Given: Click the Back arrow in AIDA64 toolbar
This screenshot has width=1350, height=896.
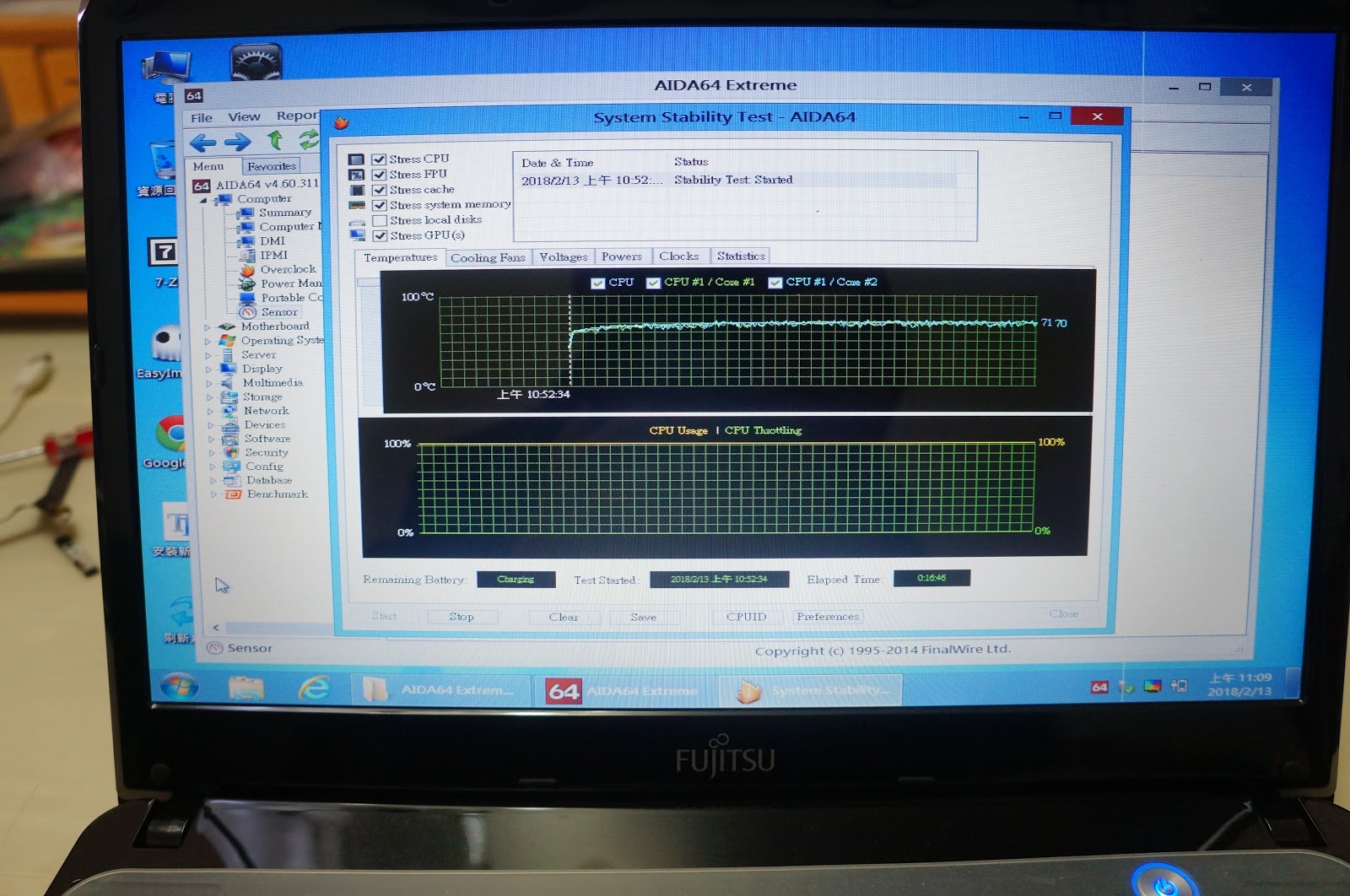Looking at the screenshot, I should (202, 143).
